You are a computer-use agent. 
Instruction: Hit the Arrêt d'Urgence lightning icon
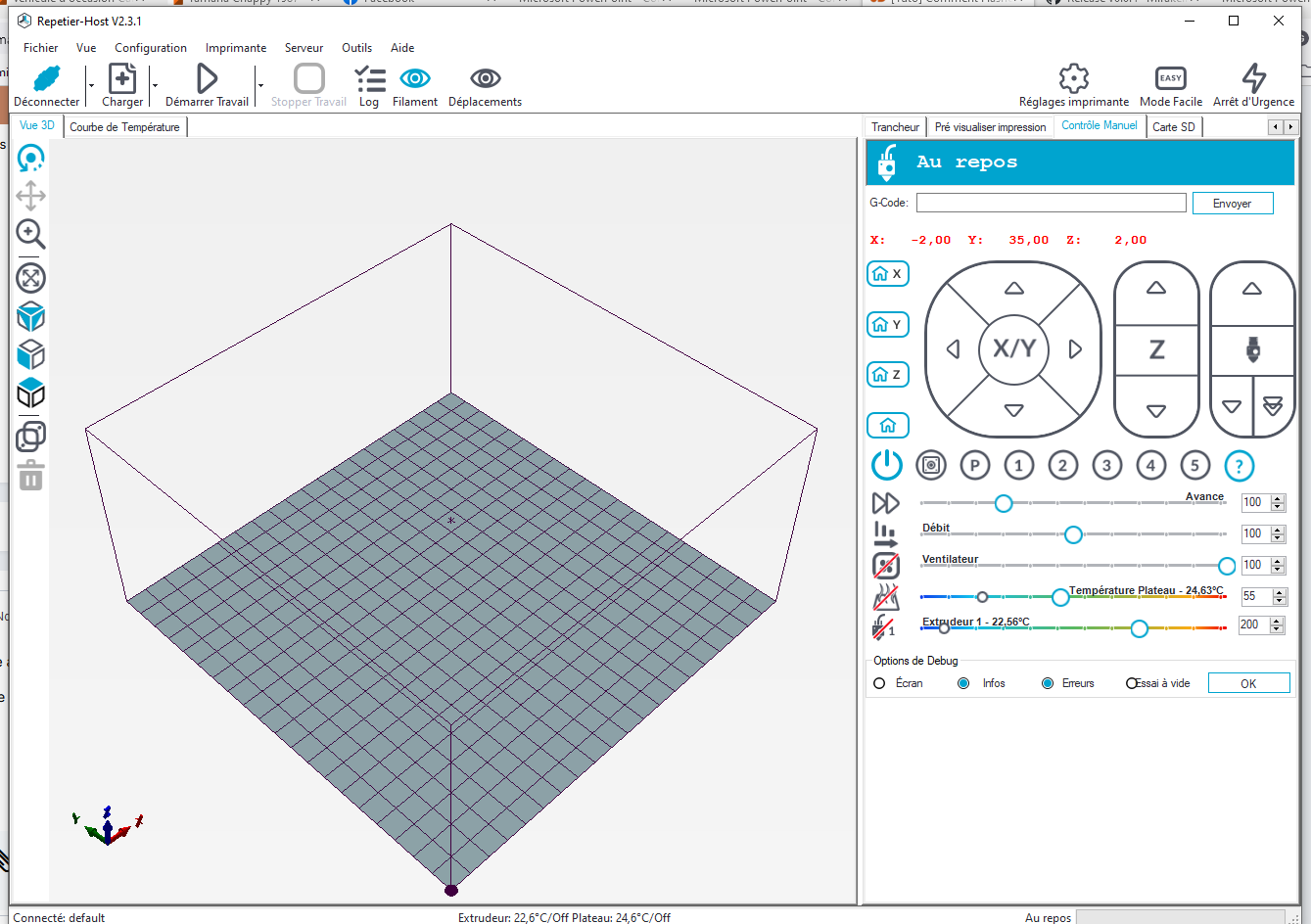[1254, 78]
